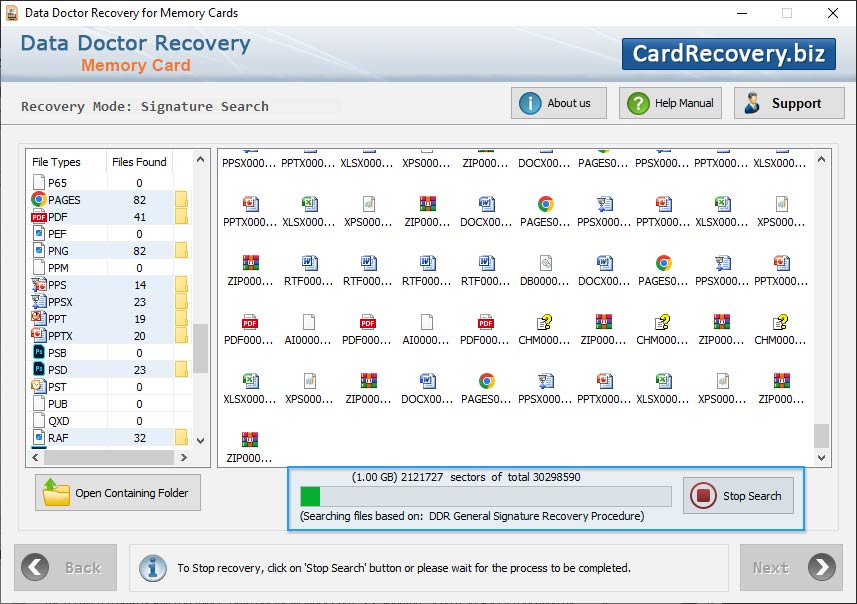Click file type list scroll down arrow
The height and width of the screenshot is (604, 857).
point(200,441)
